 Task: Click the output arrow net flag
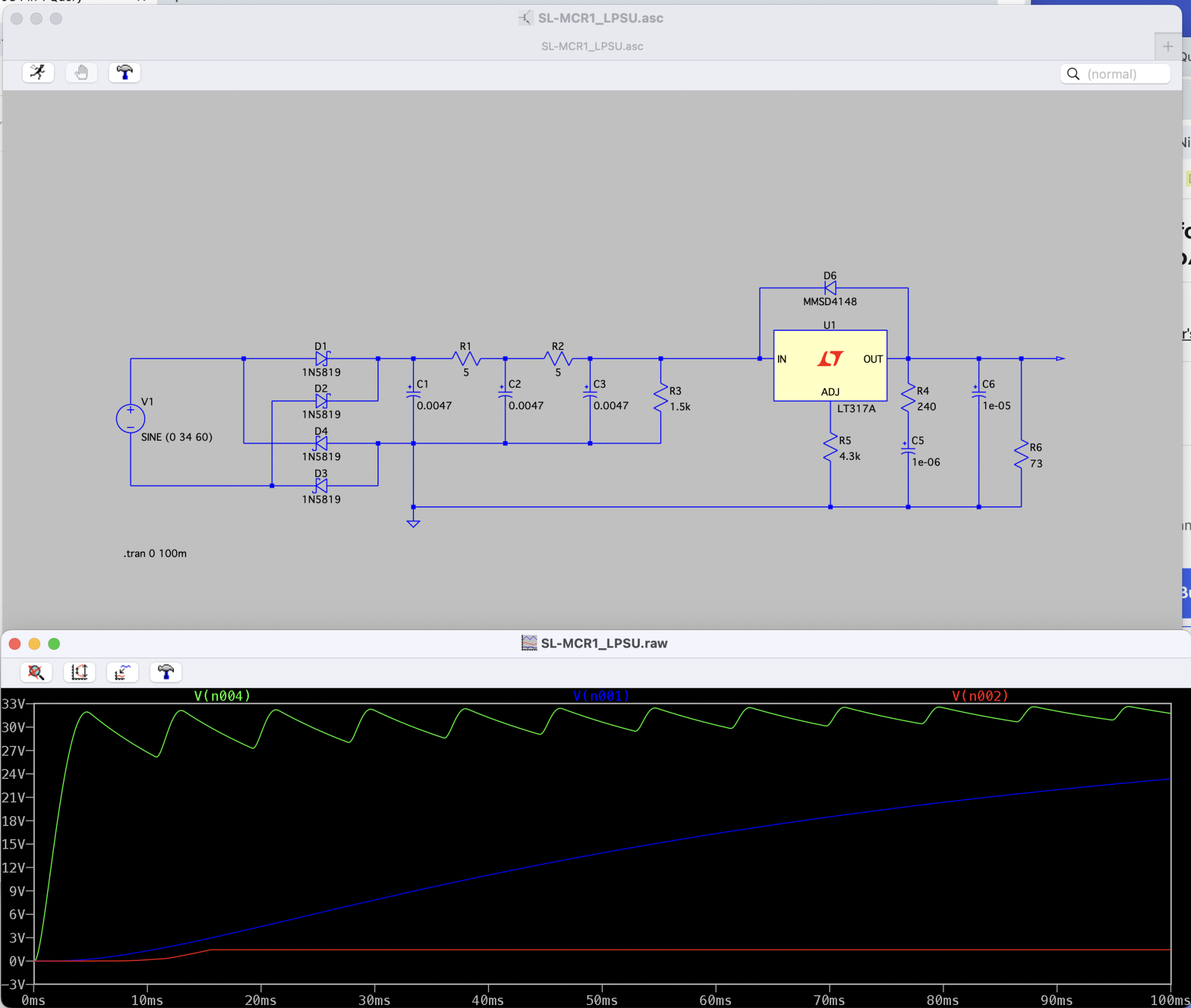click(x=1060, y=359)
